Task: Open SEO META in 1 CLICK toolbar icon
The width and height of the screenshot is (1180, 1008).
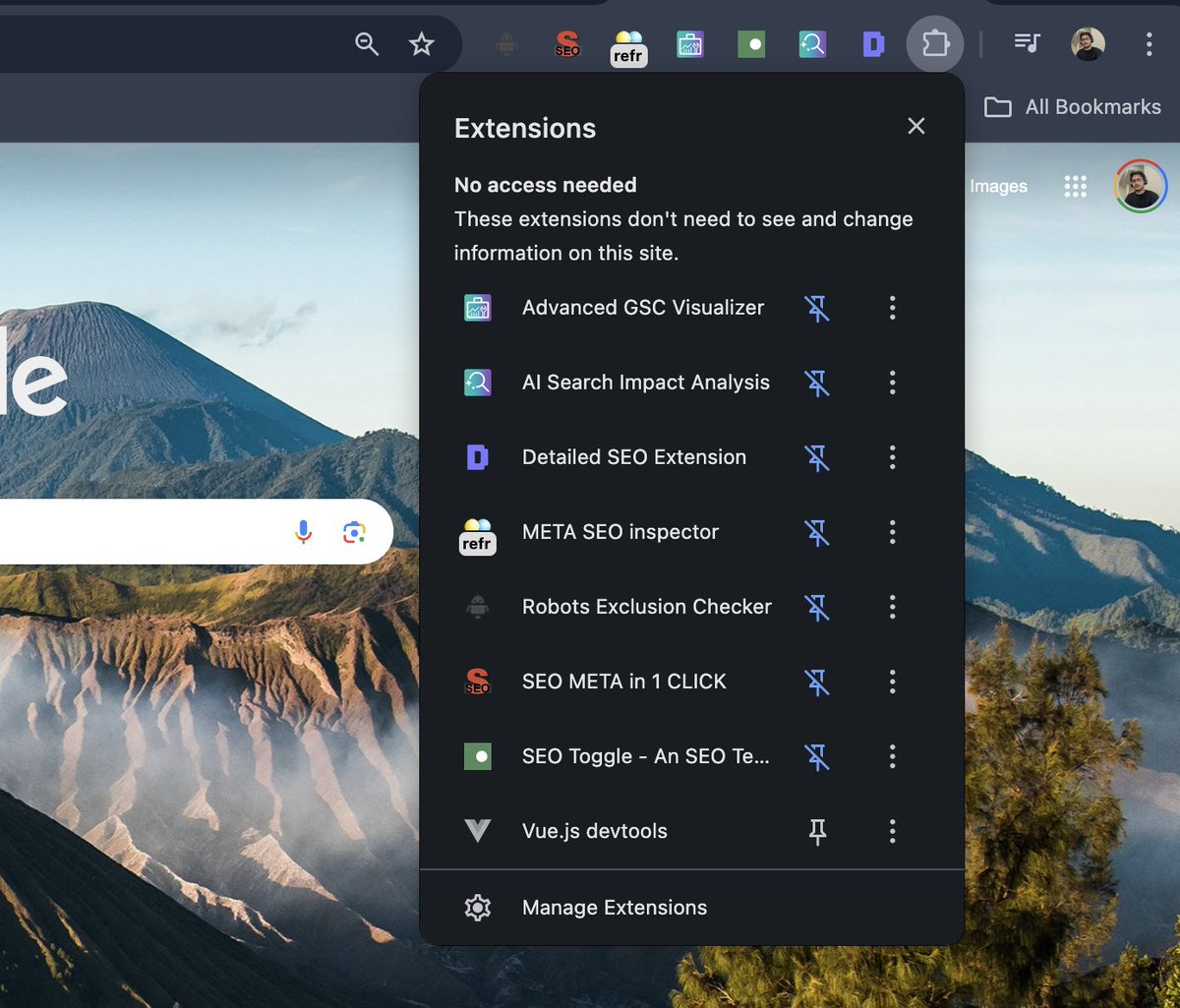Action: coord(567,44)
